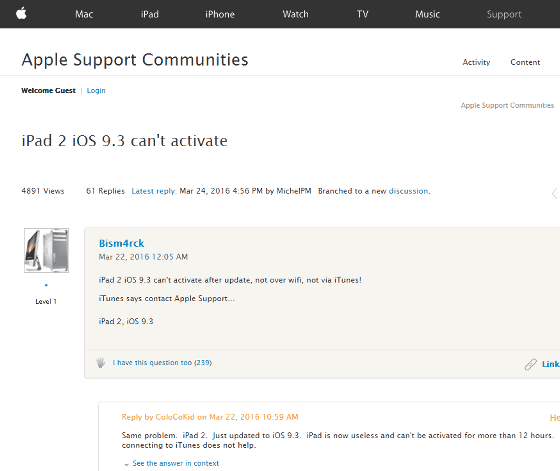Switch to the Content tab
560x471 pixels.
point(525,62)
